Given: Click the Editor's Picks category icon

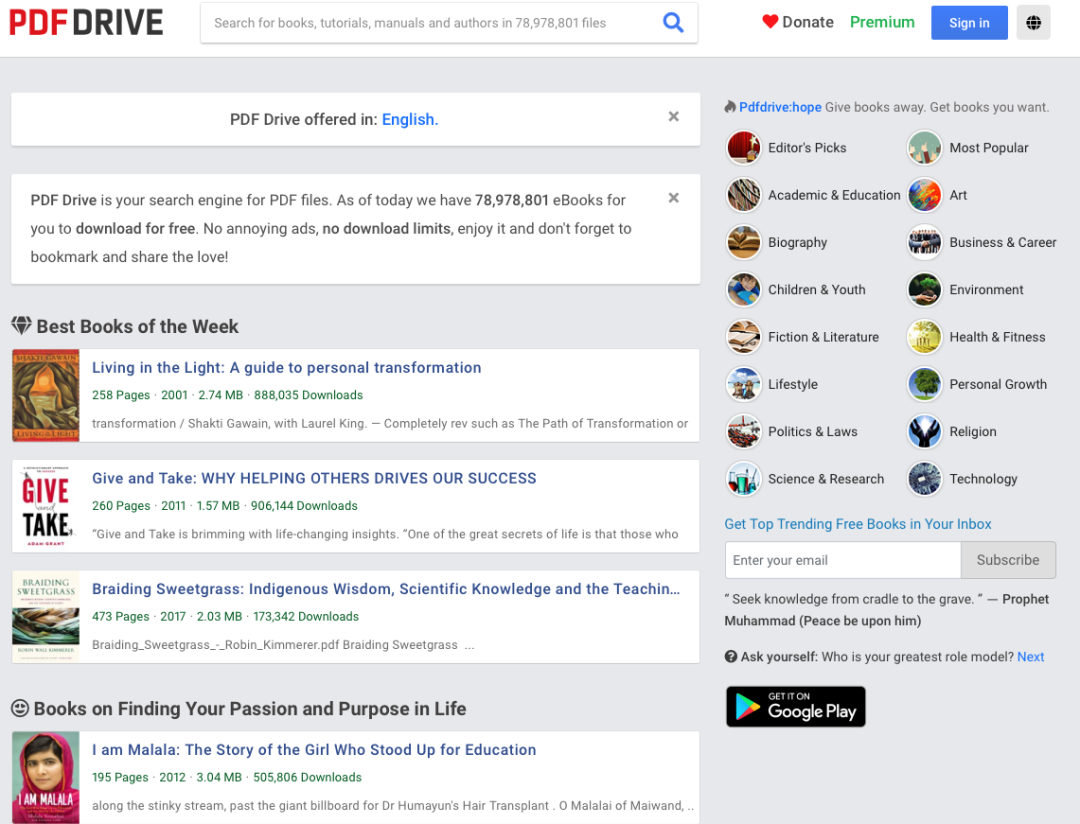Looking at the screenshot, I should pyautogui.click(x=744, y=147).
